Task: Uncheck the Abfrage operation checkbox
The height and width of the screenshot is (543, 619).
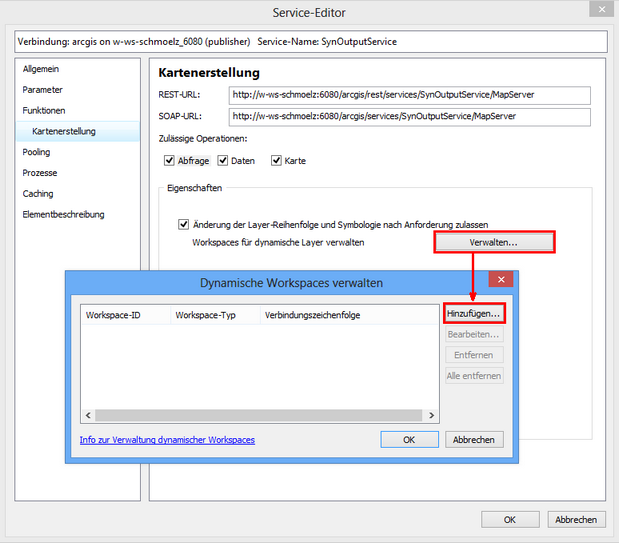Action: coord(169,161)
